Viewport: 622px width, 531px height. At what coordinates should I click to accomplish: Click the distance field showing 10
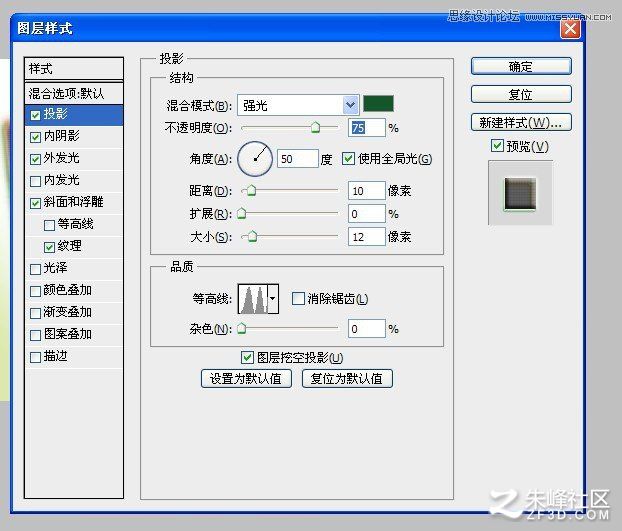(x=367, y=191)
